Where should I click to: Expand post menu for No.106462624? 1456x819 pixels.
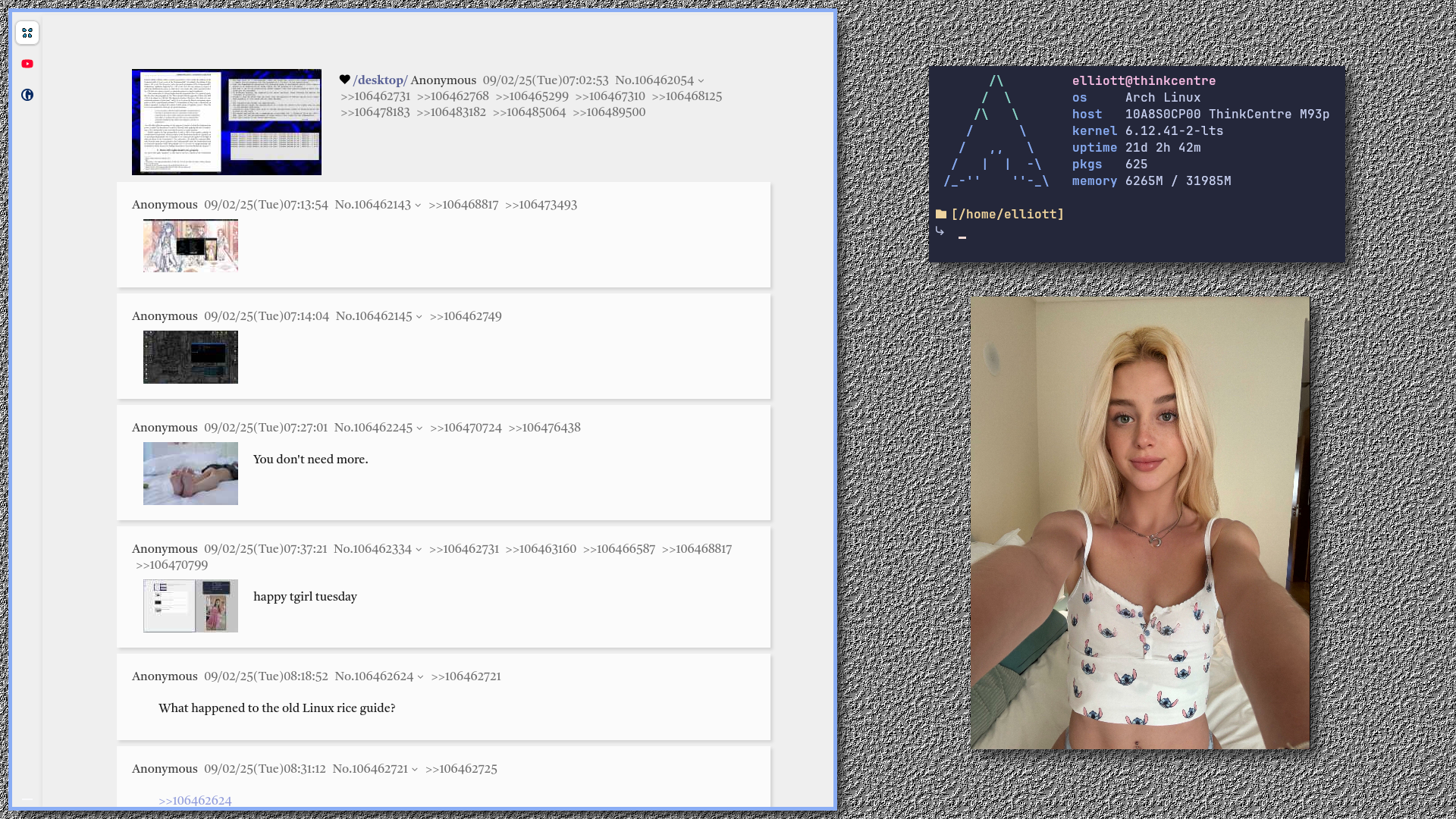pyautogui.click(x=420, y=677)
